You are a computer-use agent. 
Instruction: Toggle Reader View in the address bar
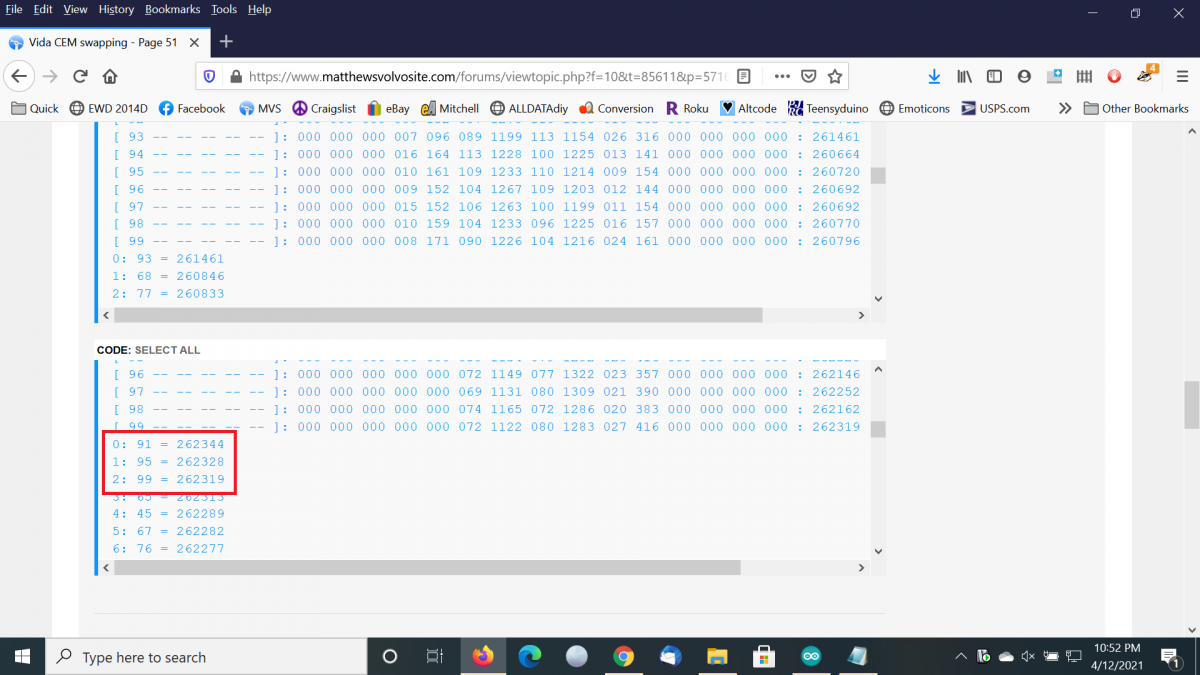pyautogui.click(x=744, y=76)
